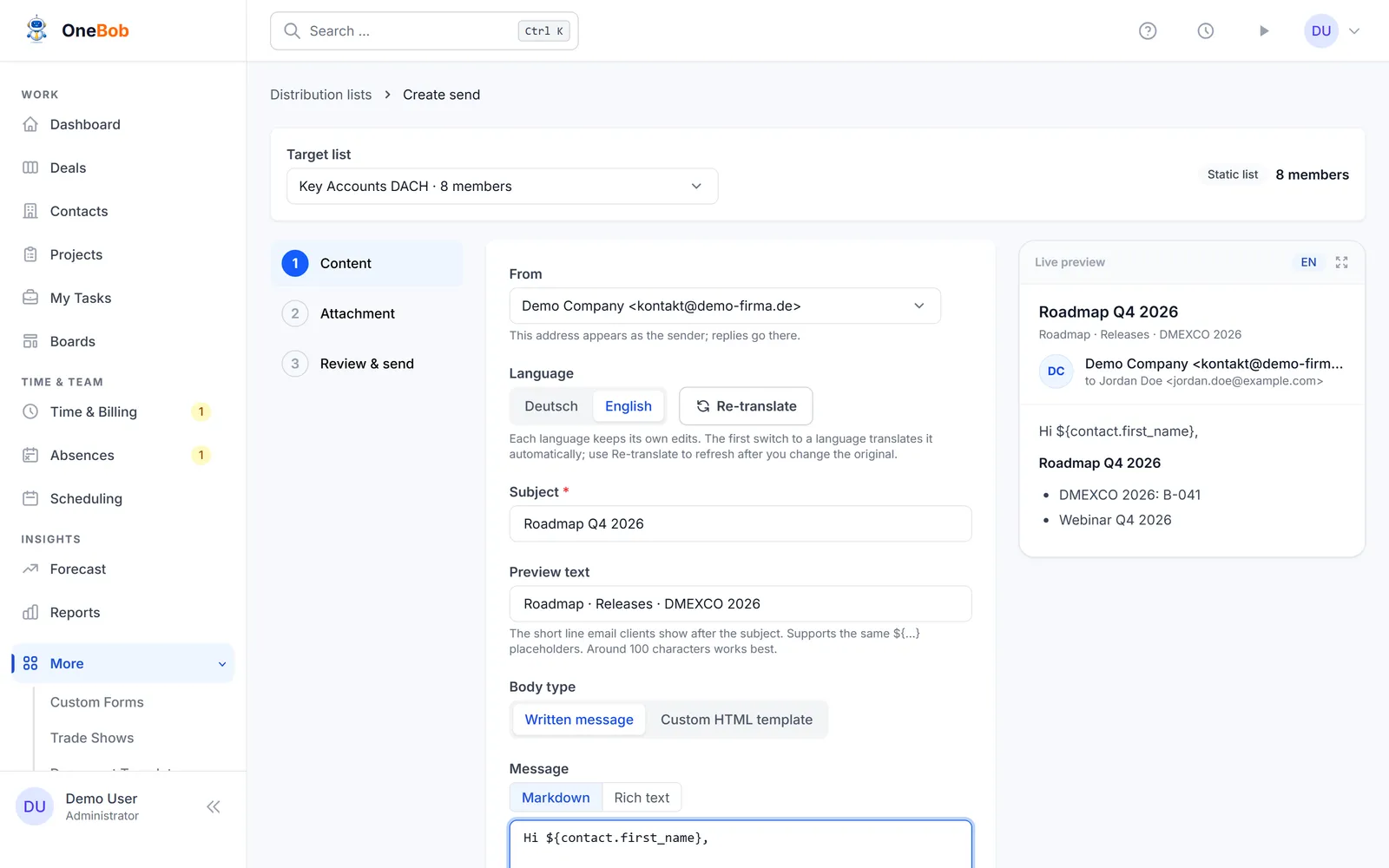Open Absences page
This screenshot has height=868, width=1389.
click(82, 455)
